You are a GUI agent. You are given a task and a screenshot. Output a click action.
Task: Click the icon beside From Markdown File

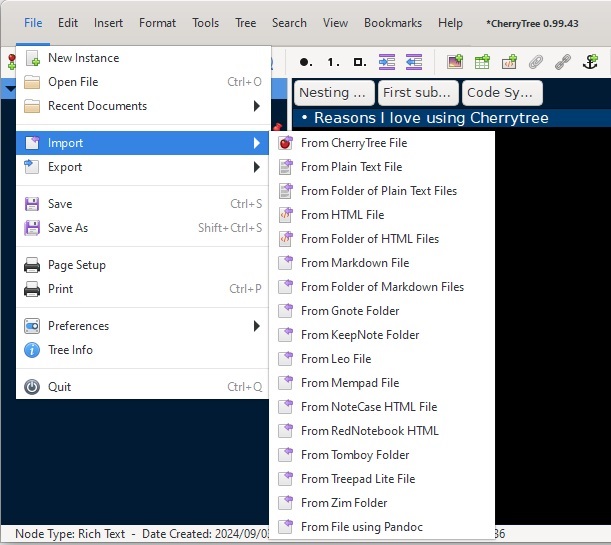click(286, 263)
